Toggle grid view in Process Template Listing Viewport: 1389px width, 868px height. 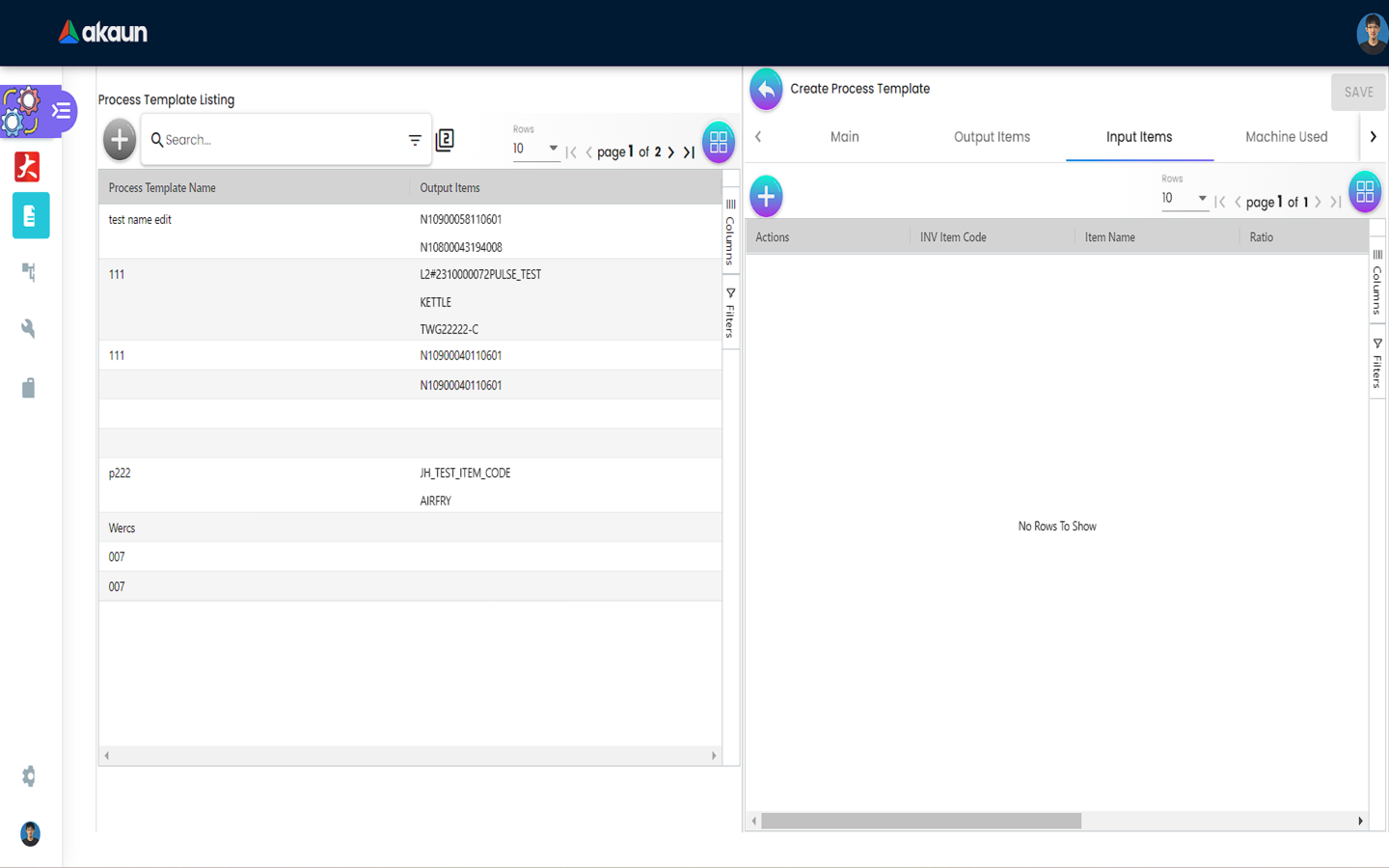pyautogui.click(x=719, y=142)
